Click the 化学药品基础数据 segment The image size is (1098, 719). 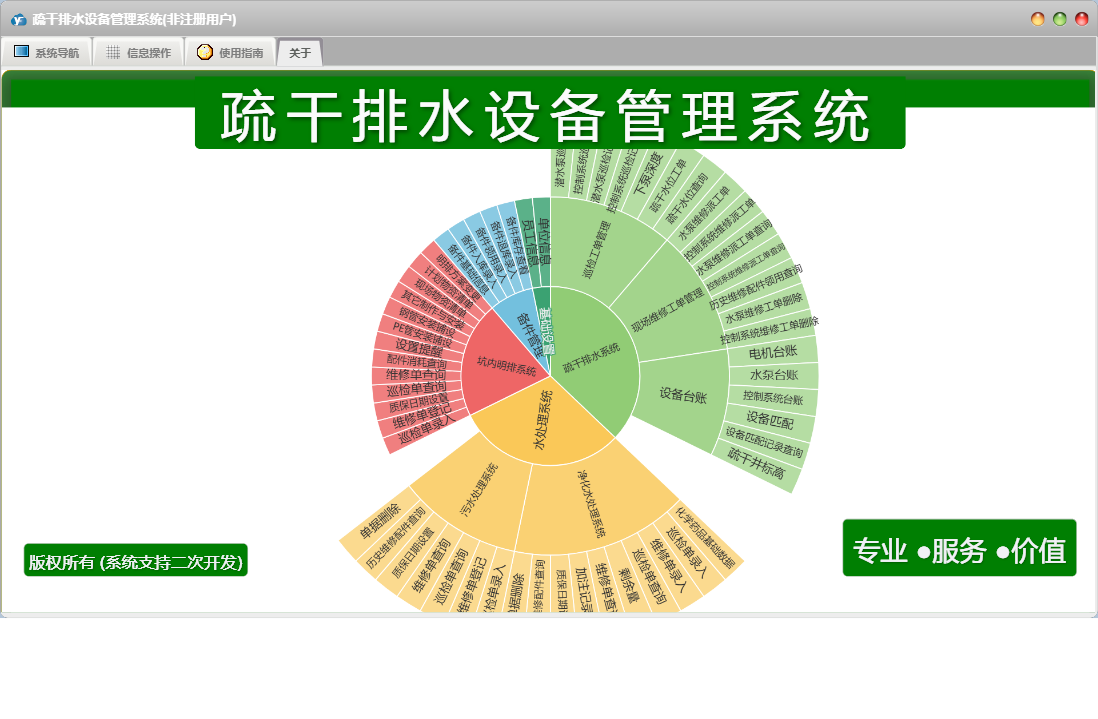pyautogui.click(x=705, y=536)
